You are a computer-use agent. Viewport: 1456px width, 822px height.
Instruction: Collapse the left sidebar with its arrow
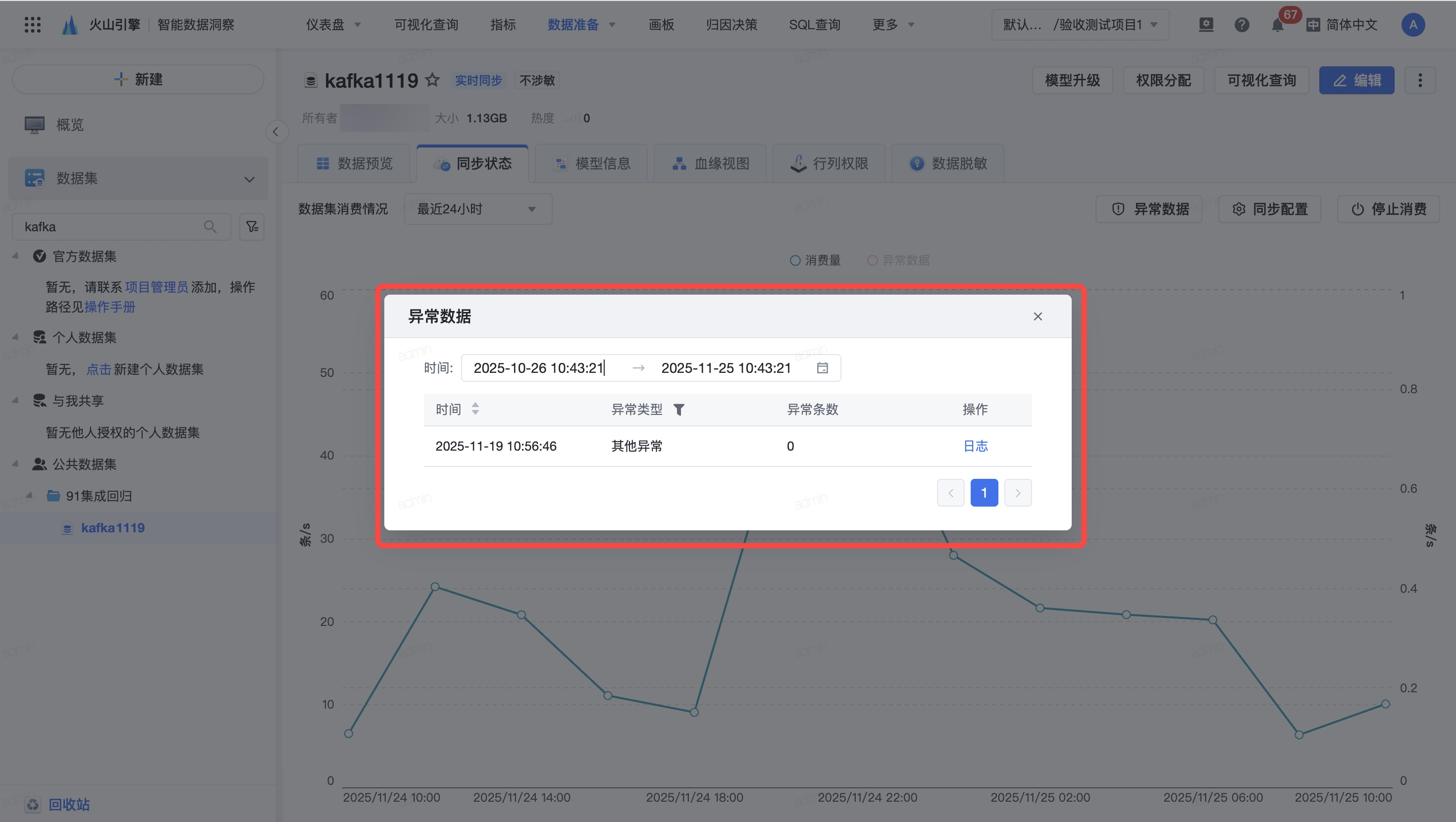point(276,132)
